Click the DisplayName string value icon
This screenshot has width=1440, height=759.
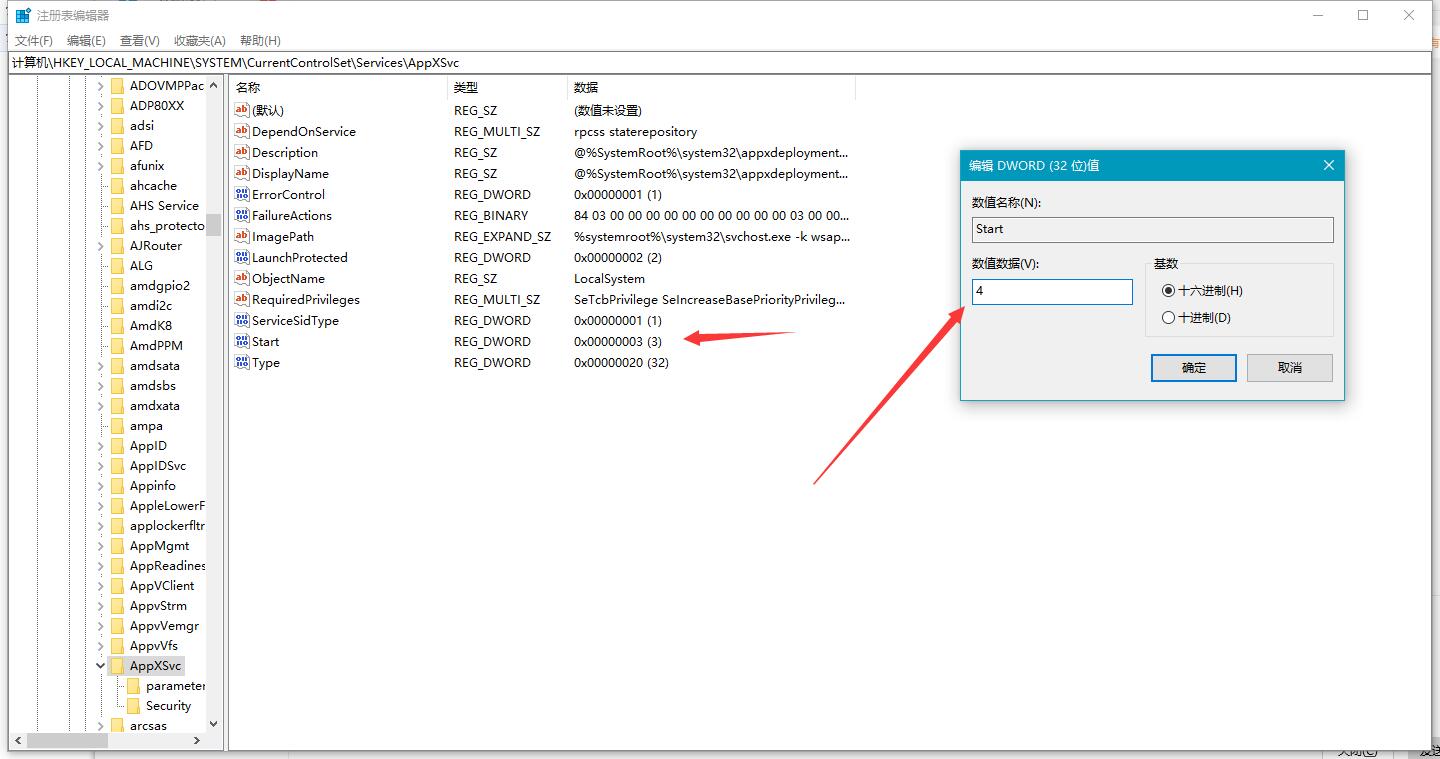click(242, 173)
